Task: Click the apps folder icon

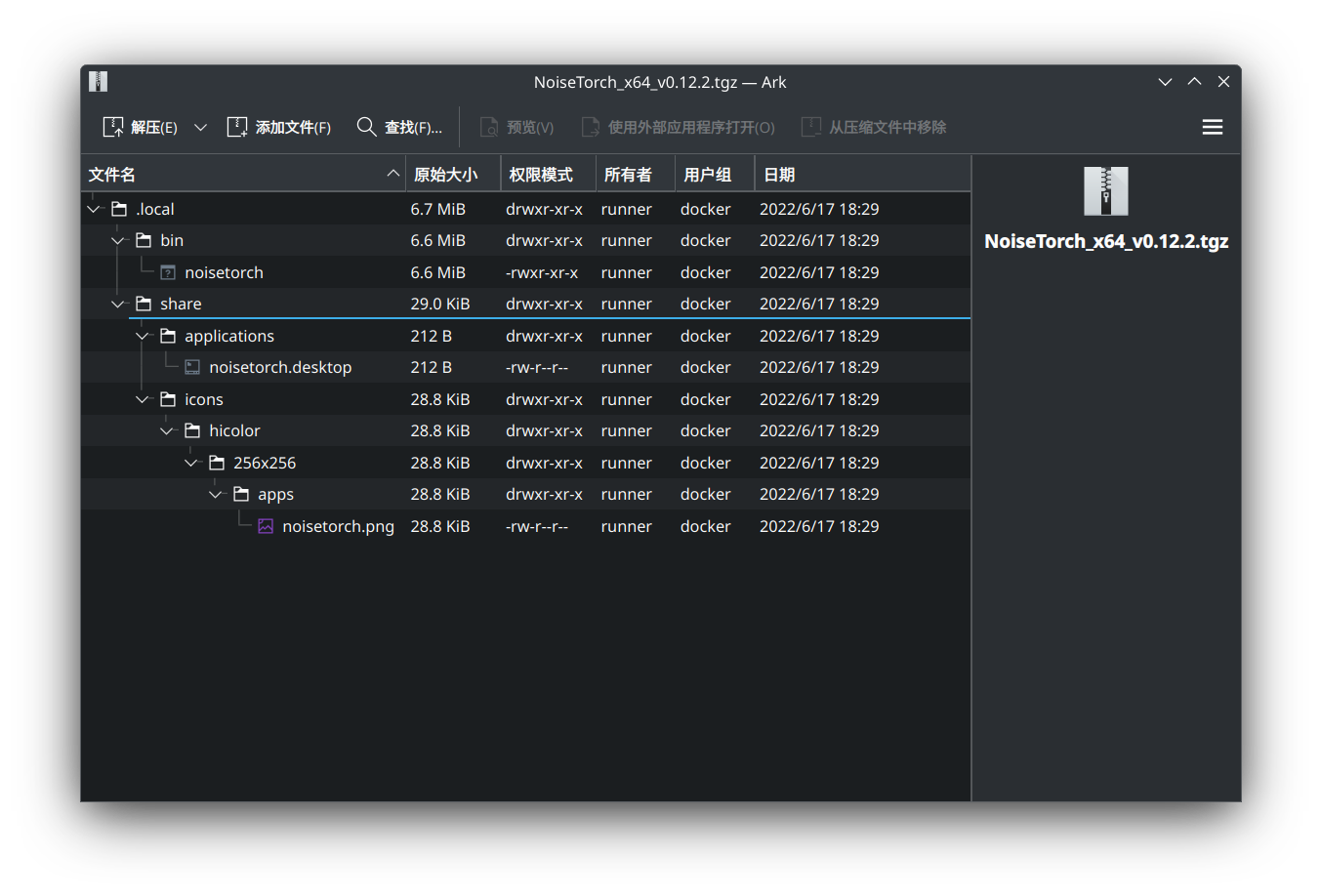Action: pyautogui.click(x=241, y=494)
